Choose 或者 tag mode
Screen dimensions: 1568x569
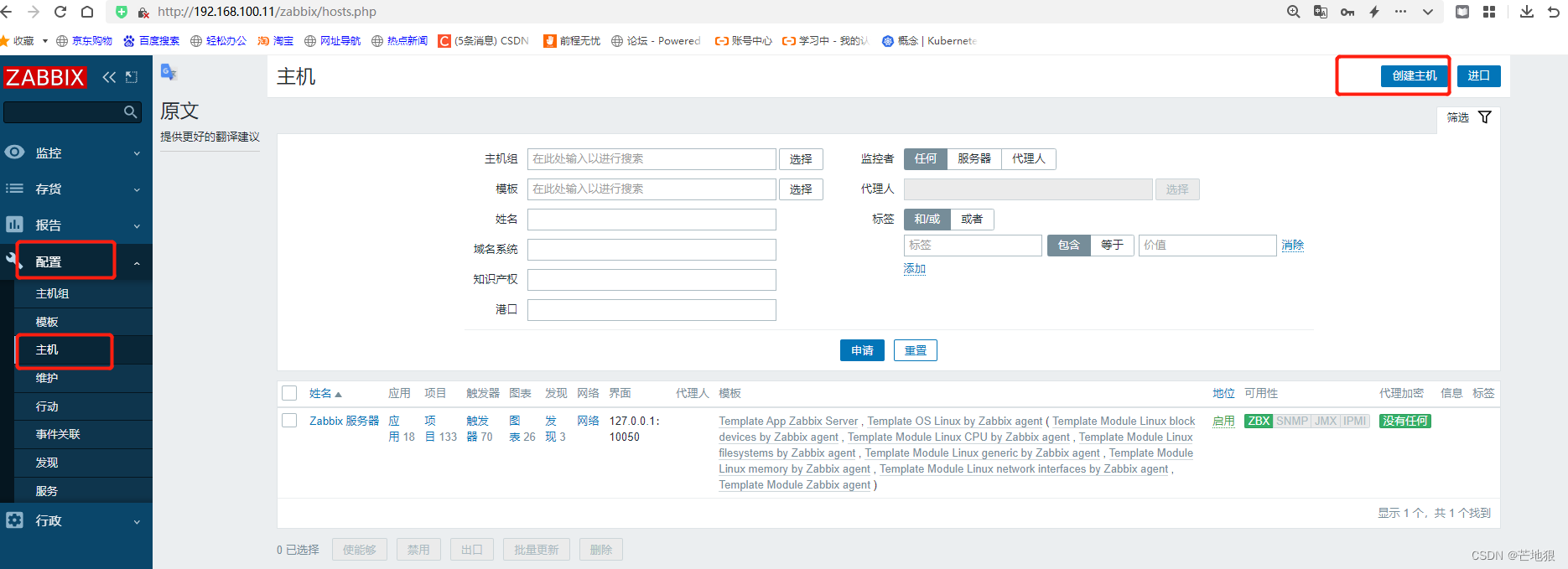point(973,219)
